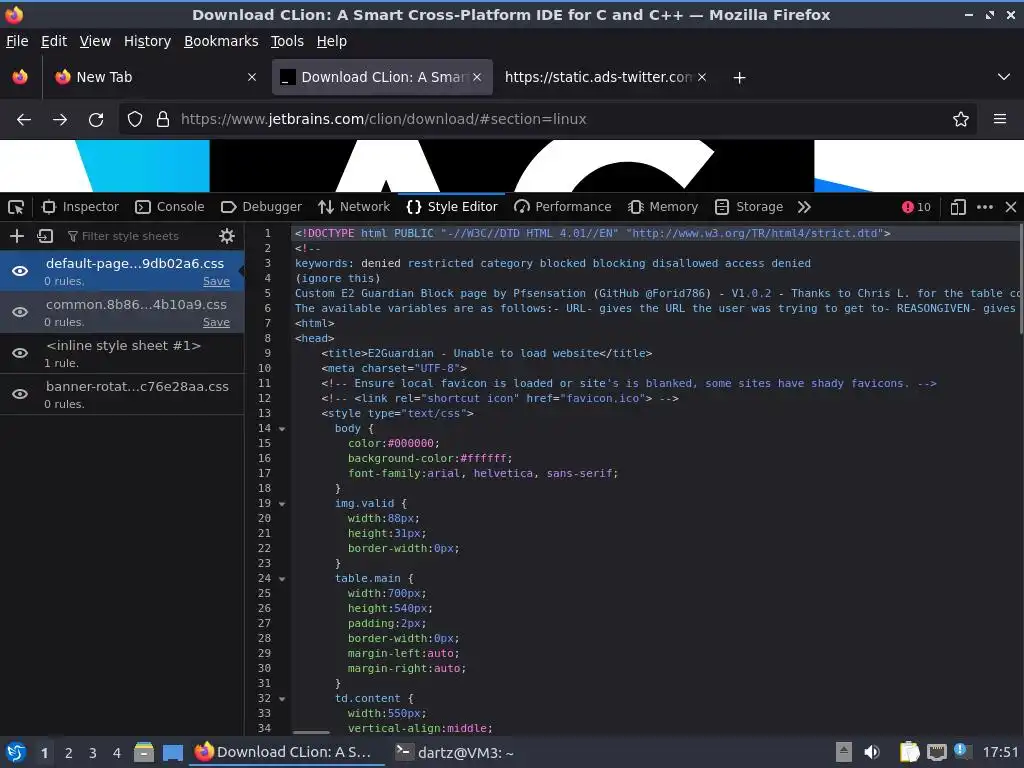Switch to the New Tab tab

(155, 78)
